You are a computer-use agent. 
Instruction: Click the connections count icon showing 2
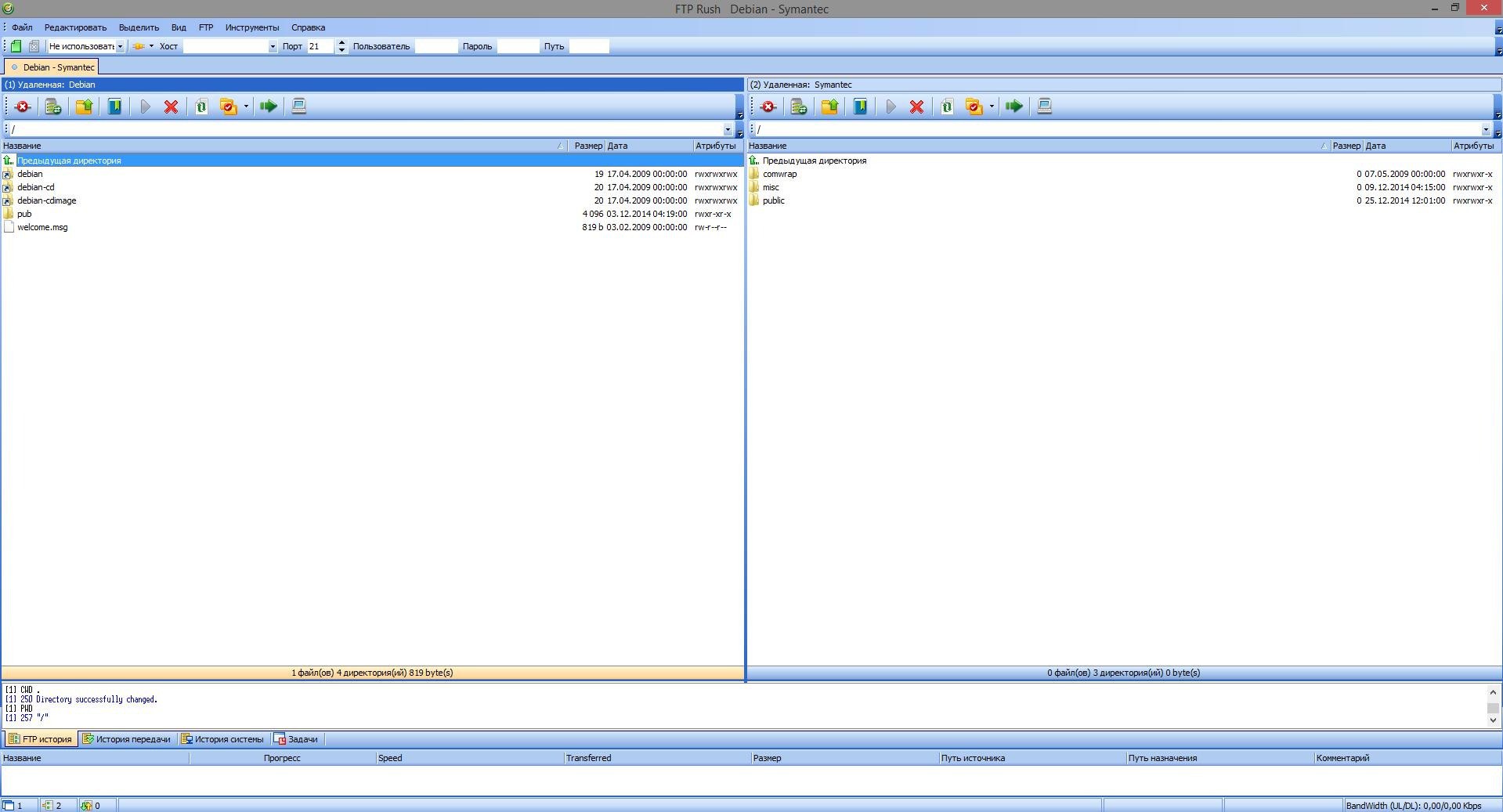[x=47, y=805]
